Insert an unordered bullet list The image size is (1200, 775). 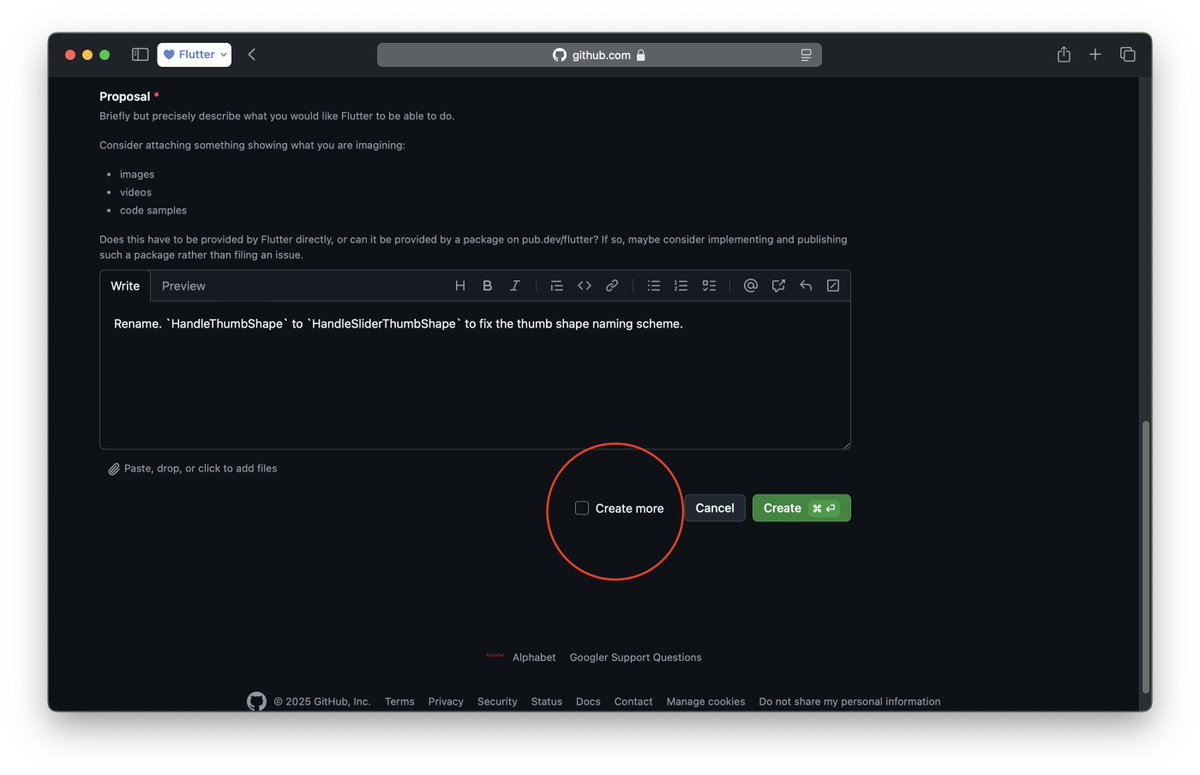click(654, 286)
